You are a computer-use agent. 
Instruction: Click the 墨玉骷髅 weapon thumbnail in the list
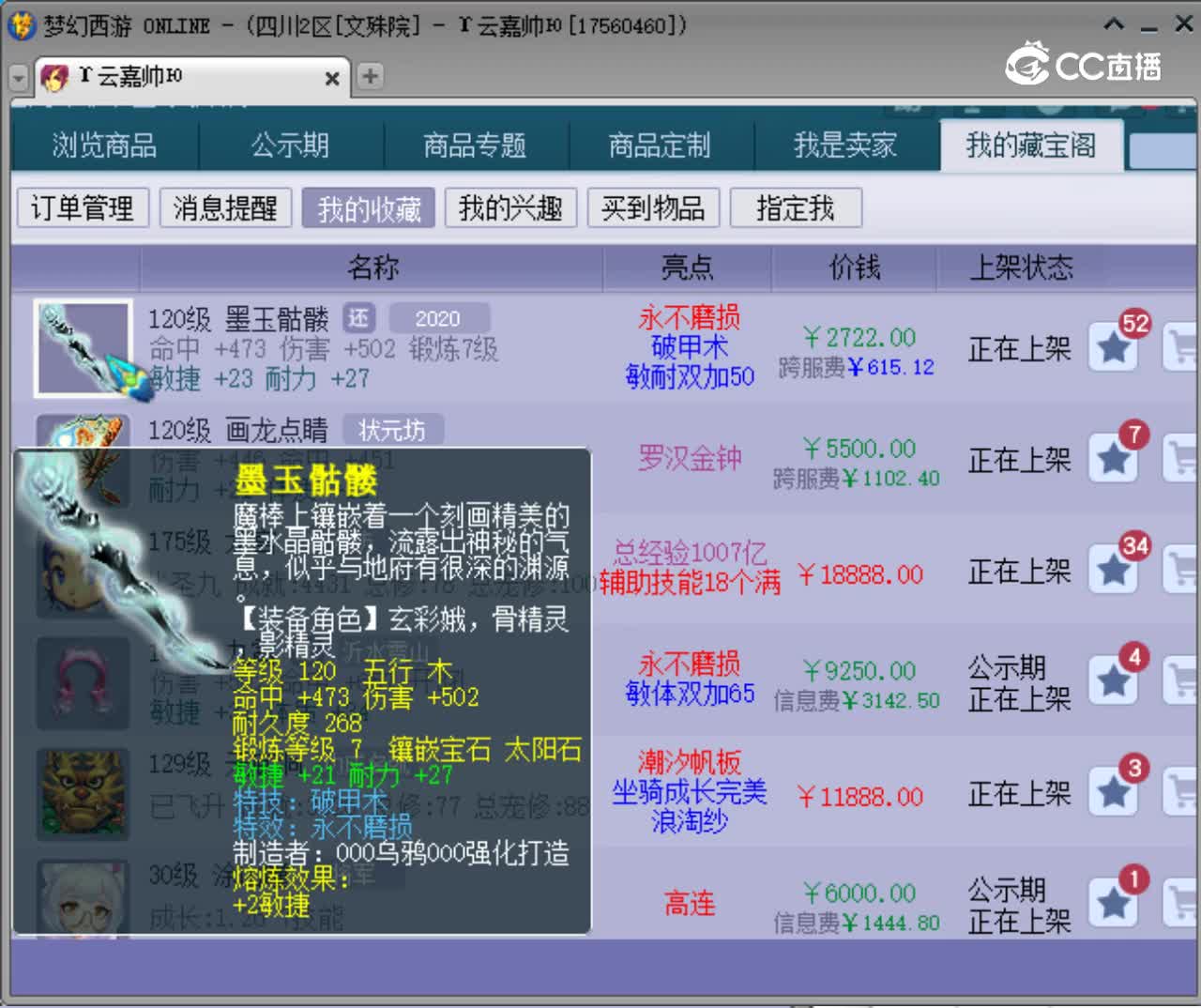coord(83,348)
